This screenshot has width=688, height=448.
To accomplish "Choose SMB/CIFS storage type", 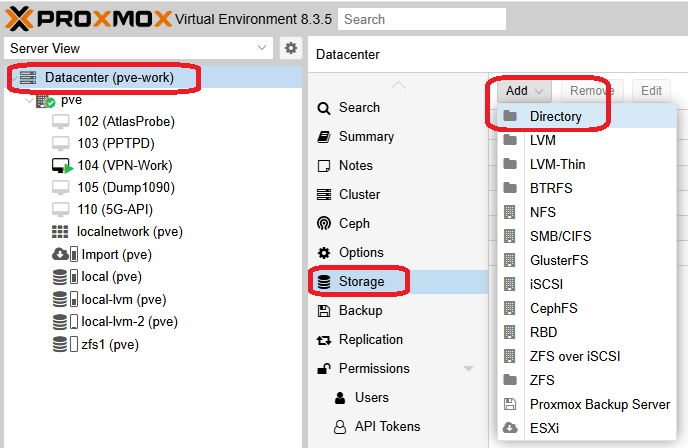I will click(x=587, y=236).
